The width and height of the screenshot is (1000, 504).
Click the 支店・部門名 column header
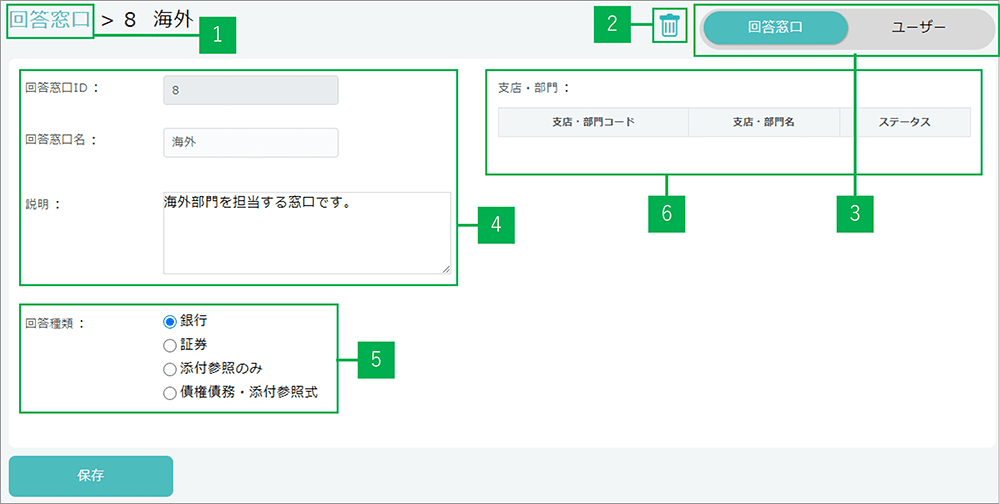click(x=763, y=122)
